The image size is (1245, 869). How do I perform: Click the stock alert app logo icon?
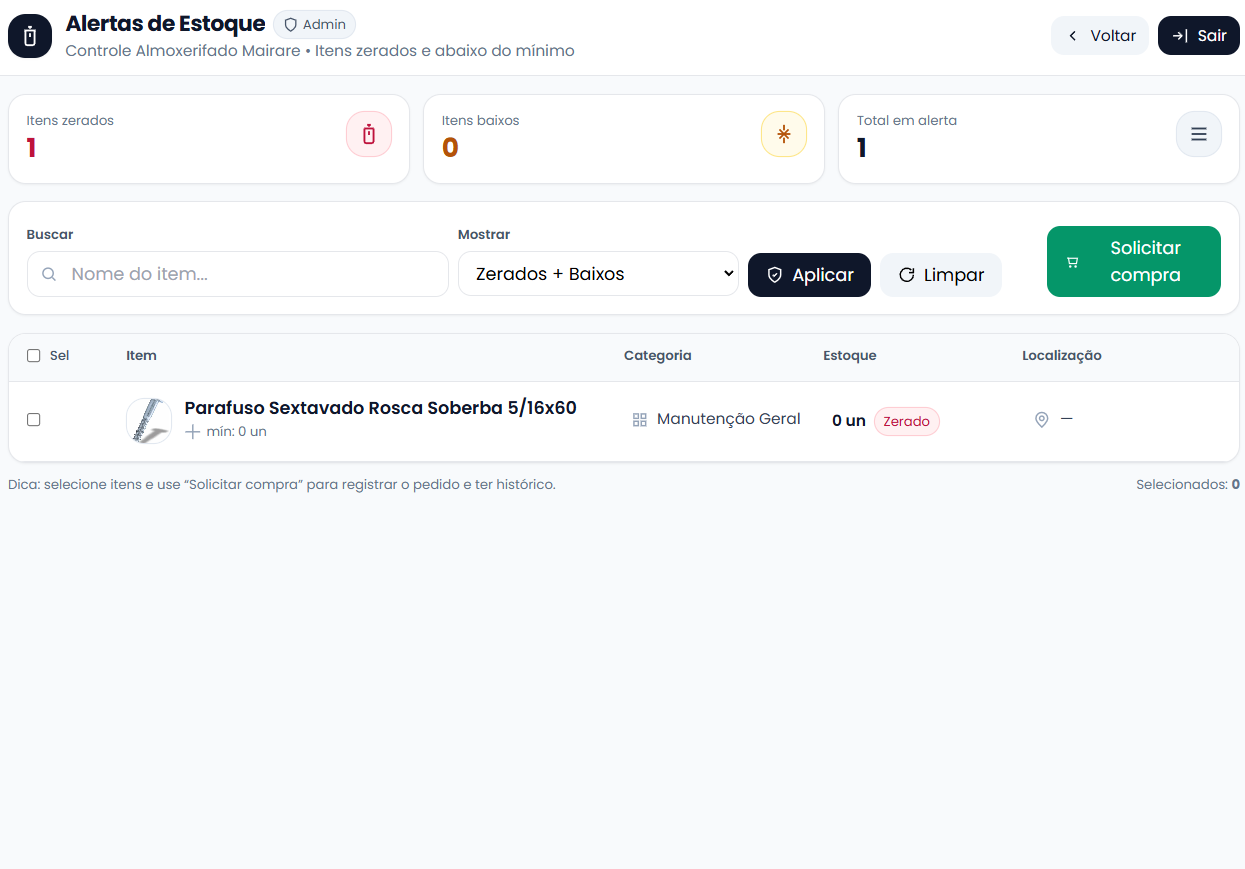[x=30, y=36]
